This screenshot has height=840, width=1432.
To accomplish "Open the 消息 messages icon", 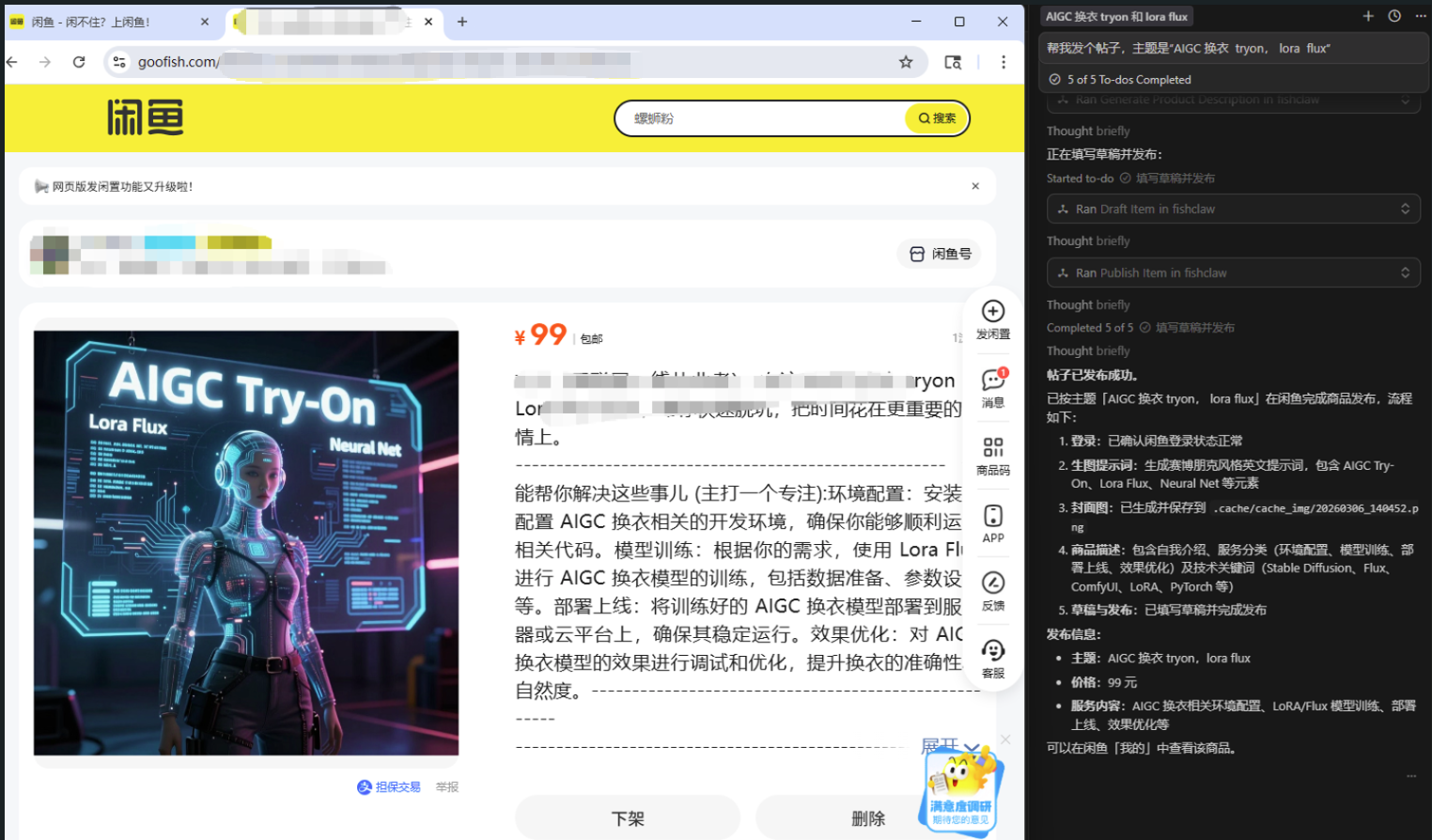I will [993, 388].
